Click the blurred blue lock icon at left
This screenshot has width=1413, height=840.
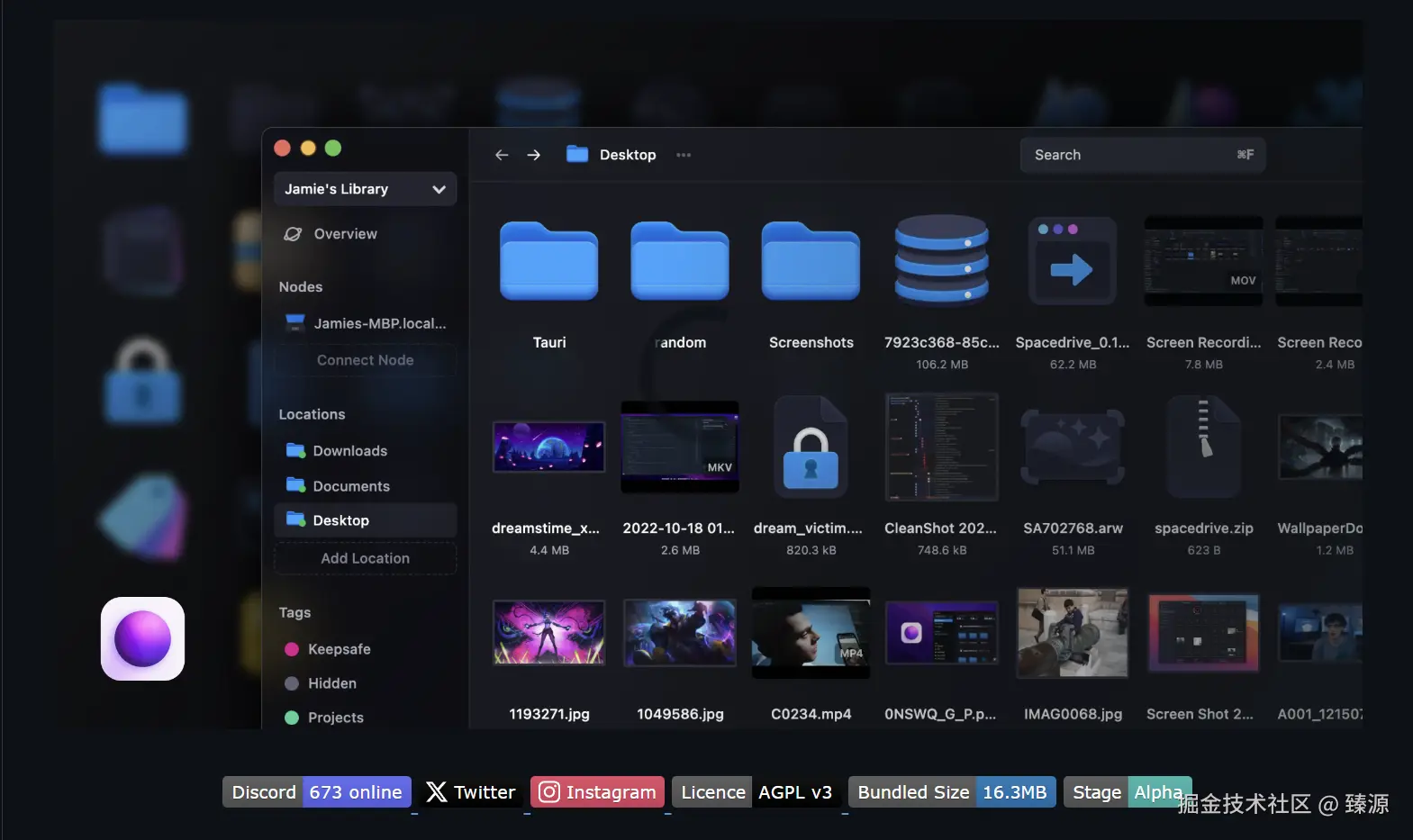tap(142, 381)
